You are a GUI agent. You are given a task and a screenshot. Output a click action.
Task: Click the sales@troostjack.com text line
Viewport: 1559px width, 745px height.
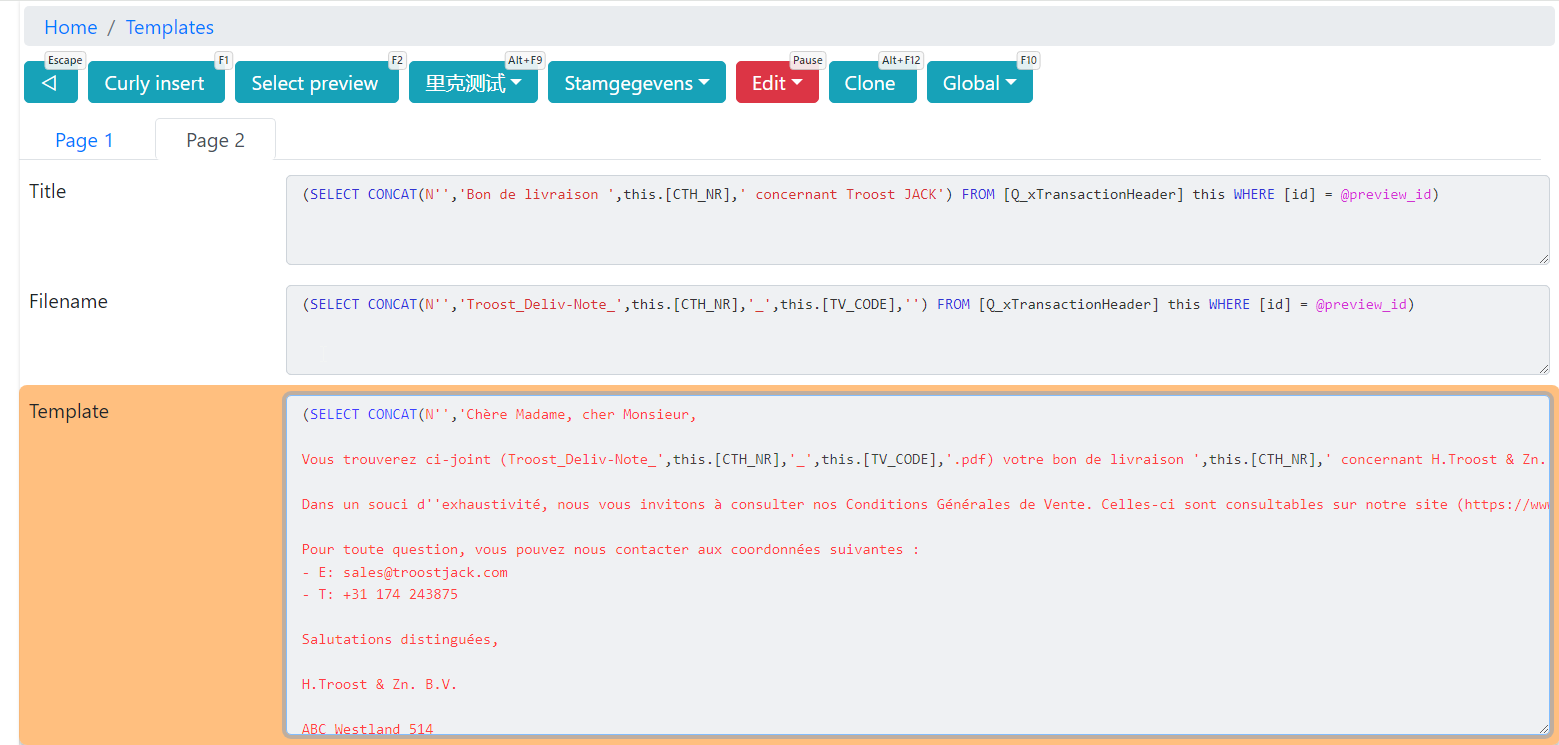point(405,572)
